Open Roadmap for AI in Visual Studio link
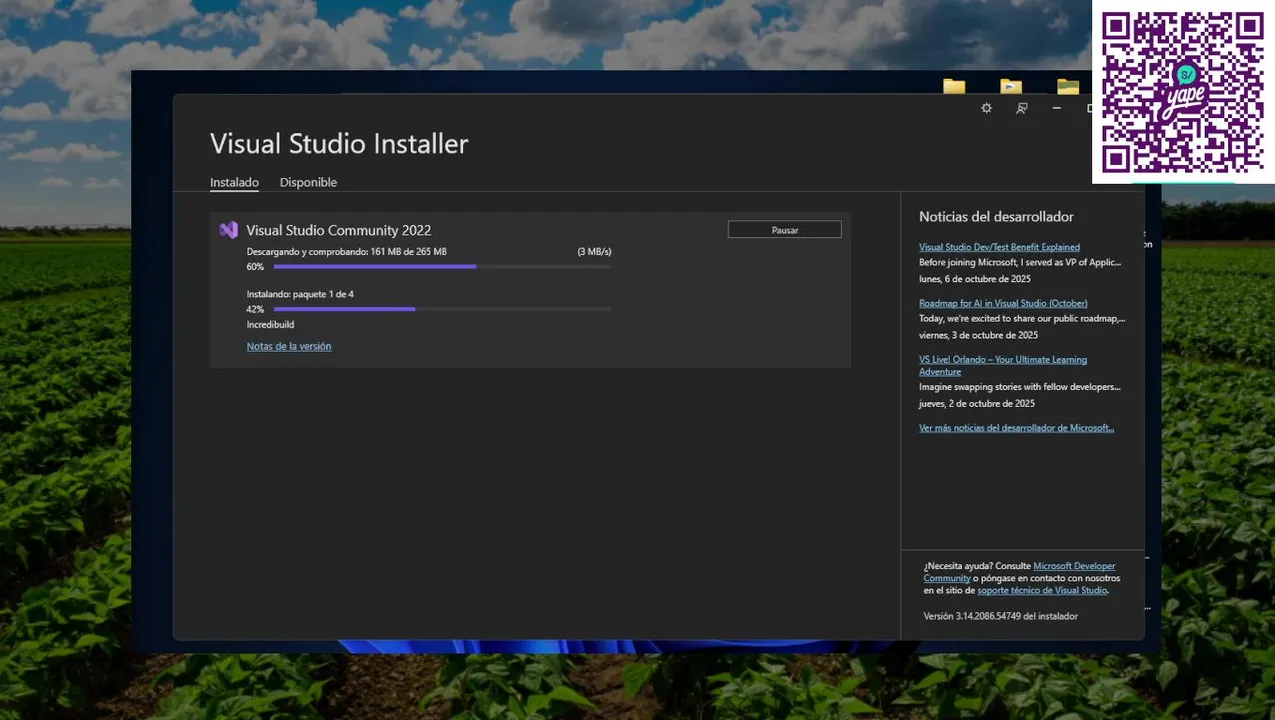 coord(1003,303)
